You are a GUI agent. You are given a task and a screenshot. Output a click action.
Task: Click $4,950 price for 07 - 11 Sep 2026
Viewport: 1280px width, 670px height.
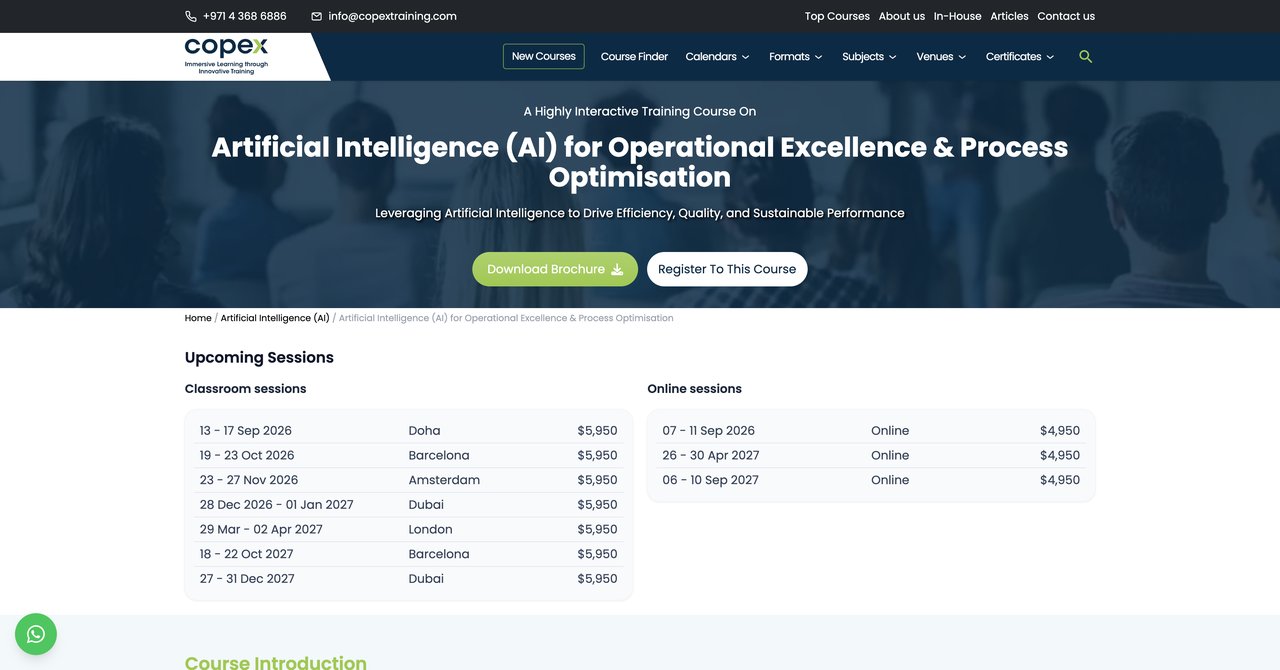[x=1060, y=431]
